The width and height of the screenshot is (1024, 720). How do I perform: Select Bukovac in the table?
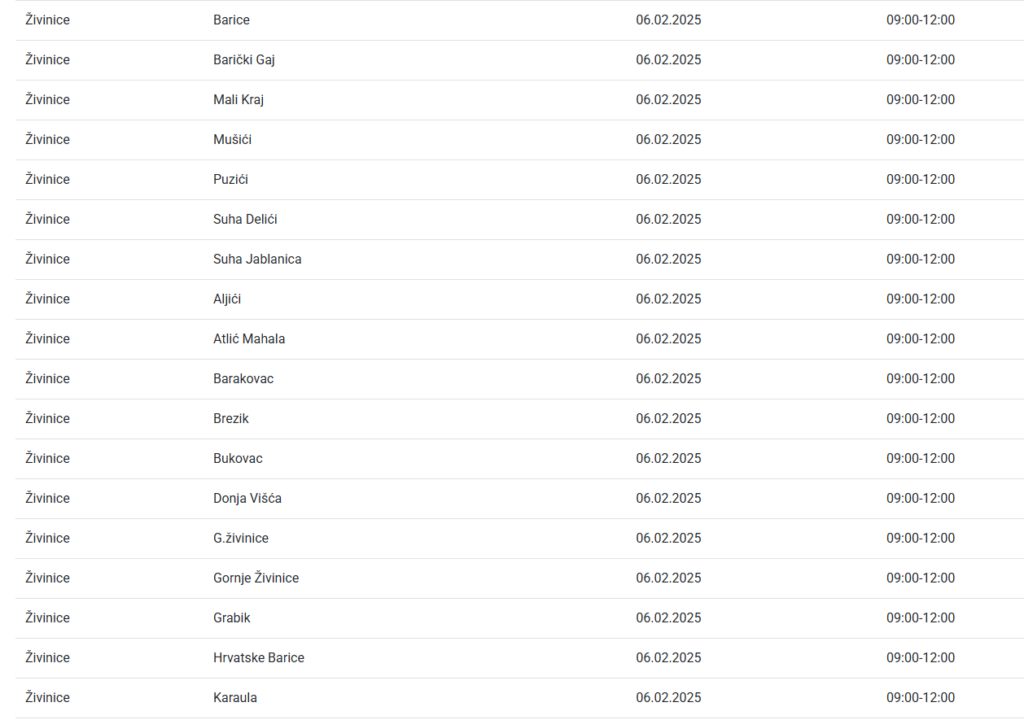(x=238, y=459)
